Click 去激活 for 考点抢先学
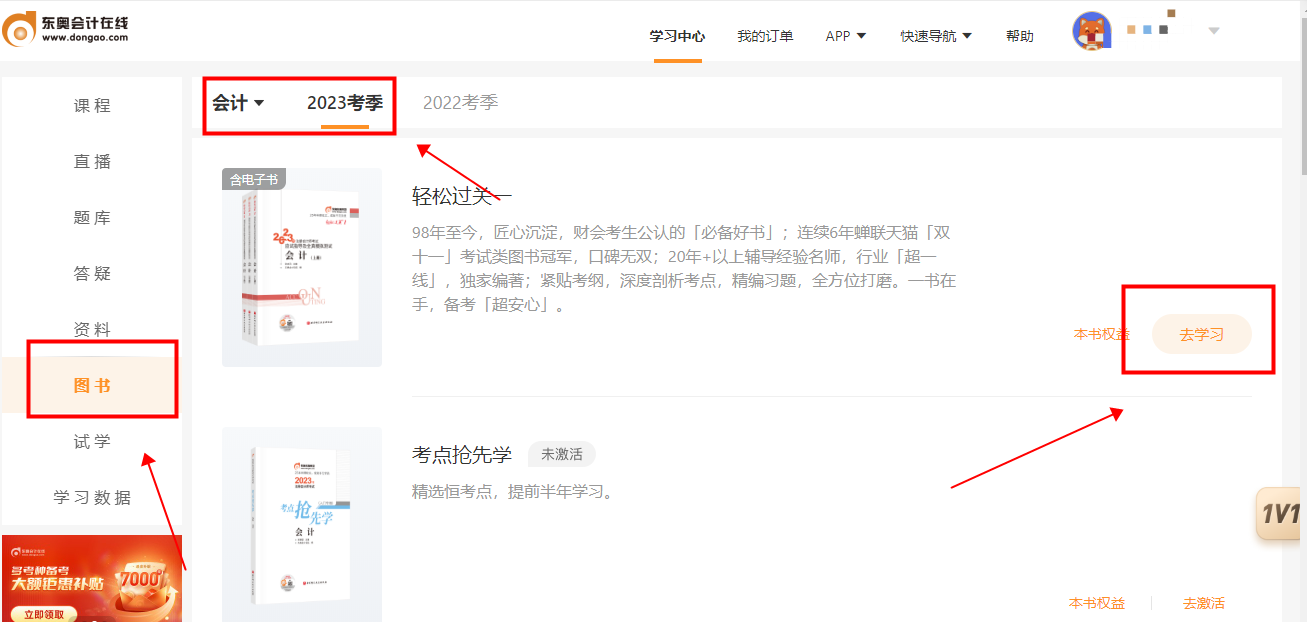 (1203, 603)
